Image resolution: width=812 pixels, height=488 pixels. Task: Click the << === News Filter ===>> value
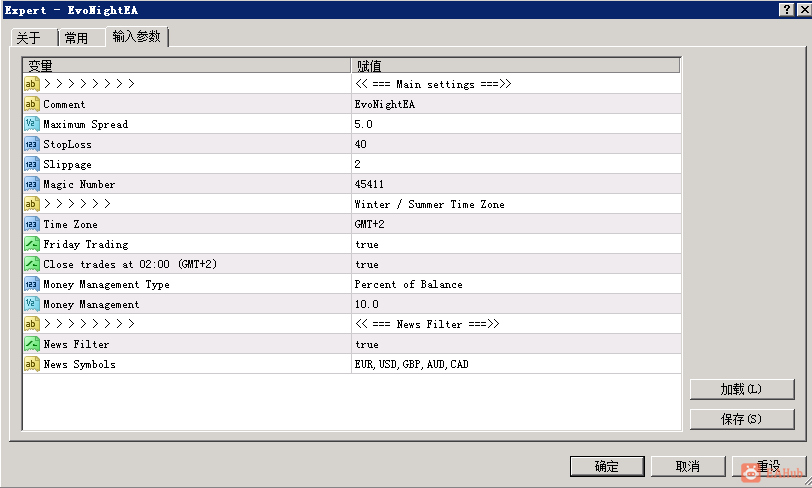click(427, 324)
